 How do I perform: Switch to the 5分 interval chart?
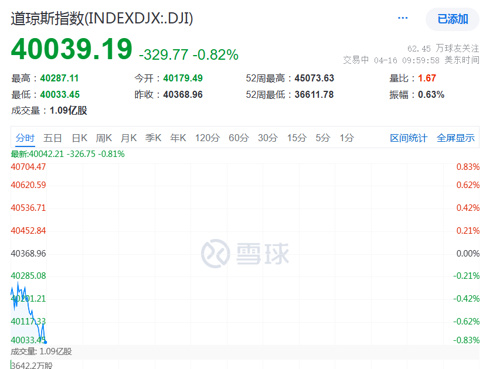click(323, 138)
